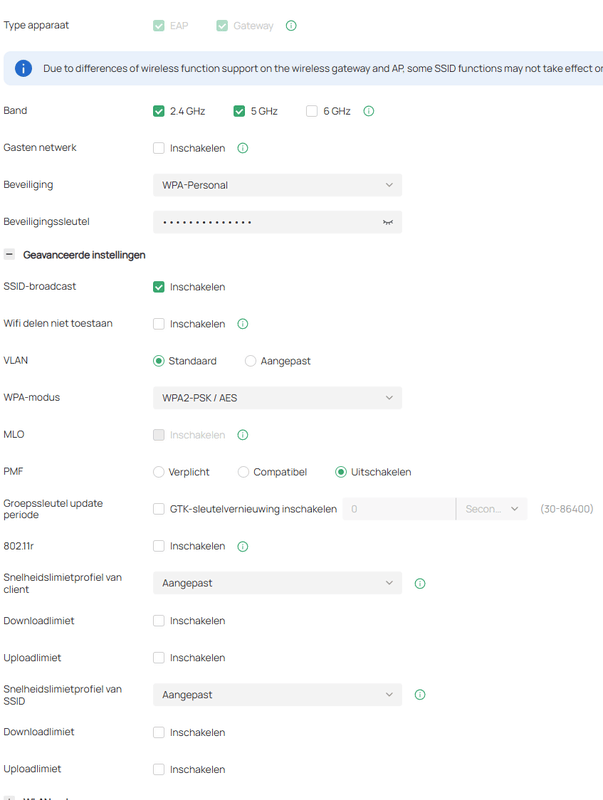Click the GTK interval number field
The height and width of the screenshot is (800, 603).
click(398, 509)
